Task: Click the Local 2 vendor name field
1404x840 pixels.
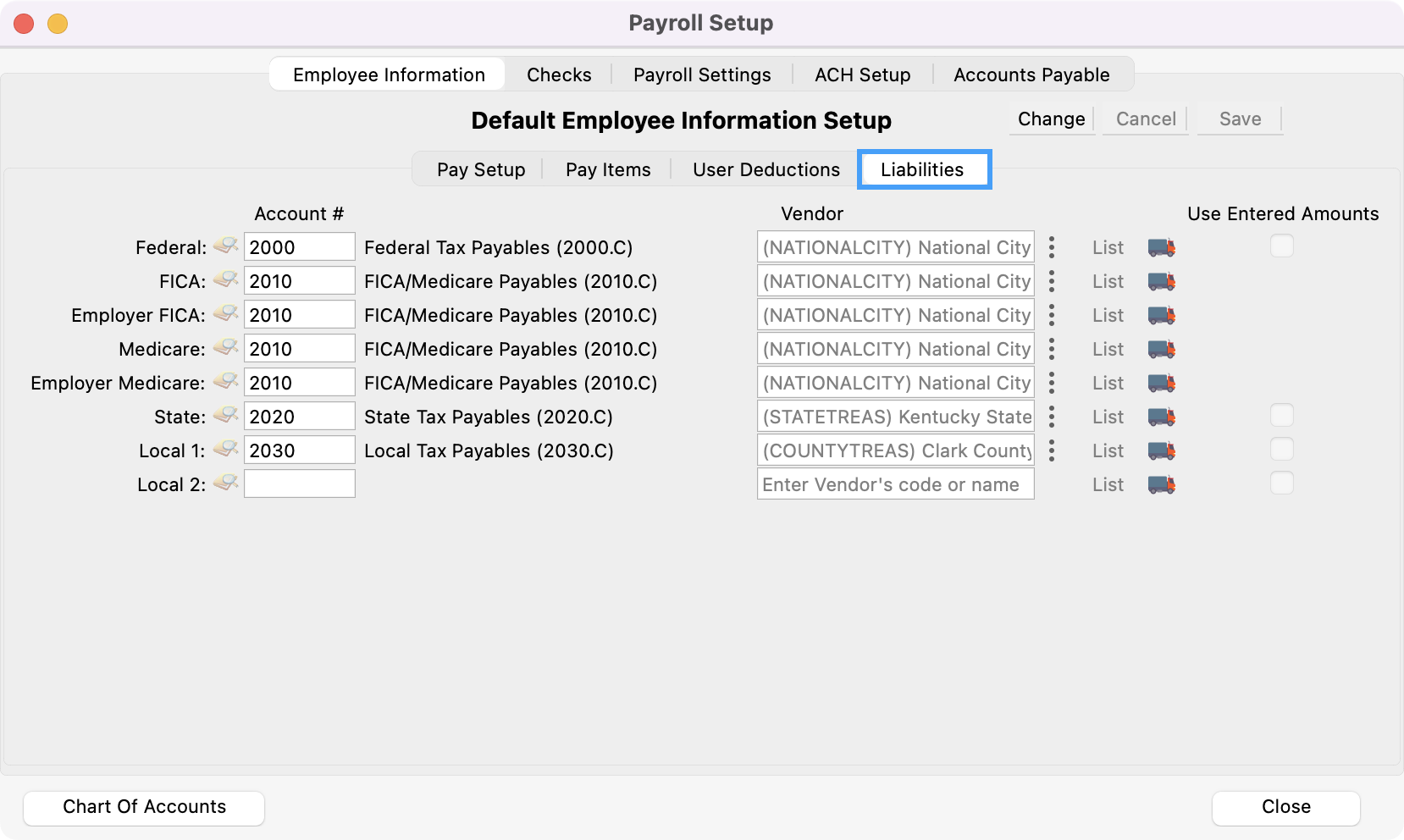Action: coord(894,484)
